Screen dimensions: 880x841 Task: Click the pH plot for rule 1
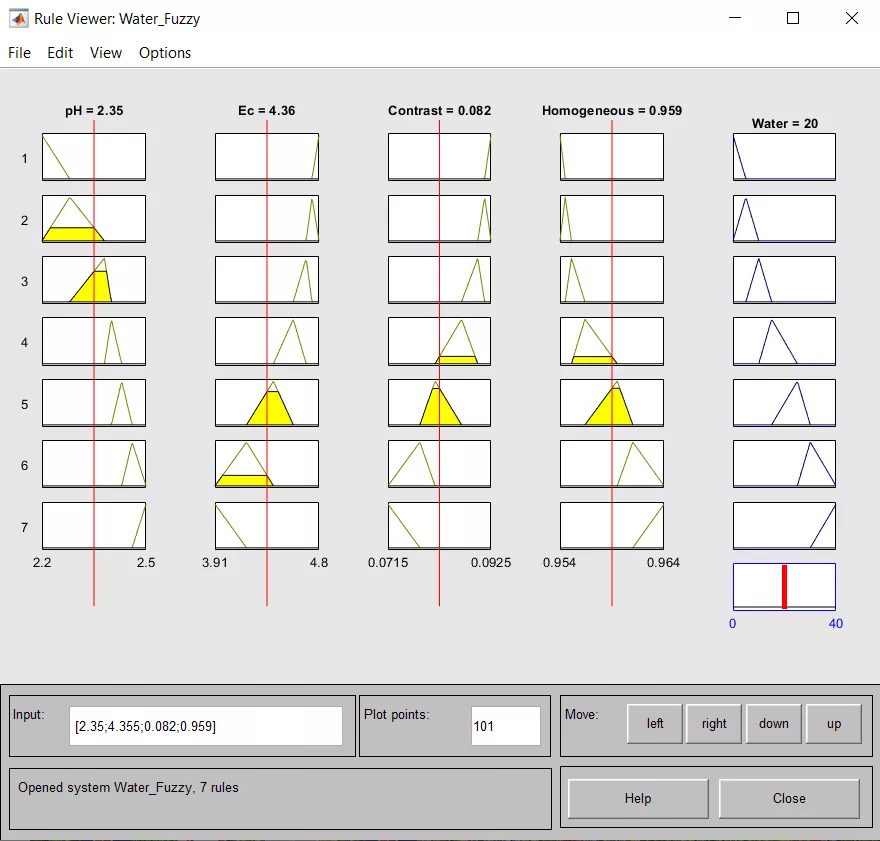pos(94,157)
